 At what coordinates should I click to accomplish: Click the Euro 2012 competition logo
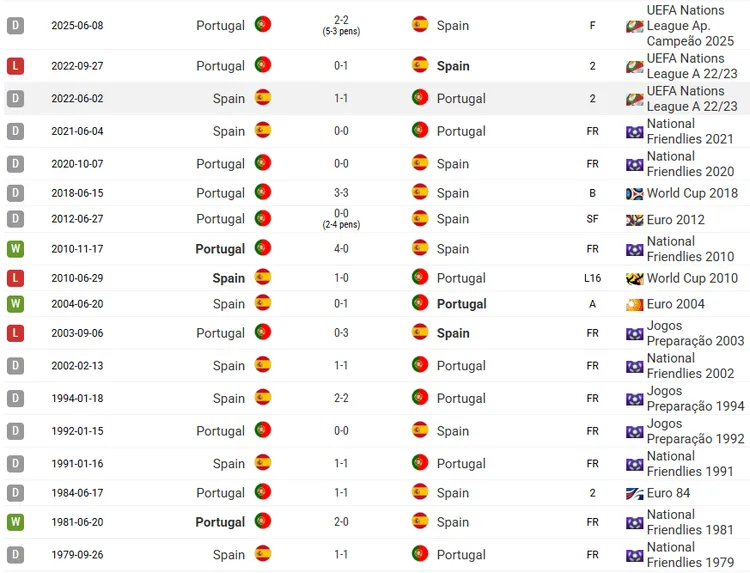click(x=635, y=220)
